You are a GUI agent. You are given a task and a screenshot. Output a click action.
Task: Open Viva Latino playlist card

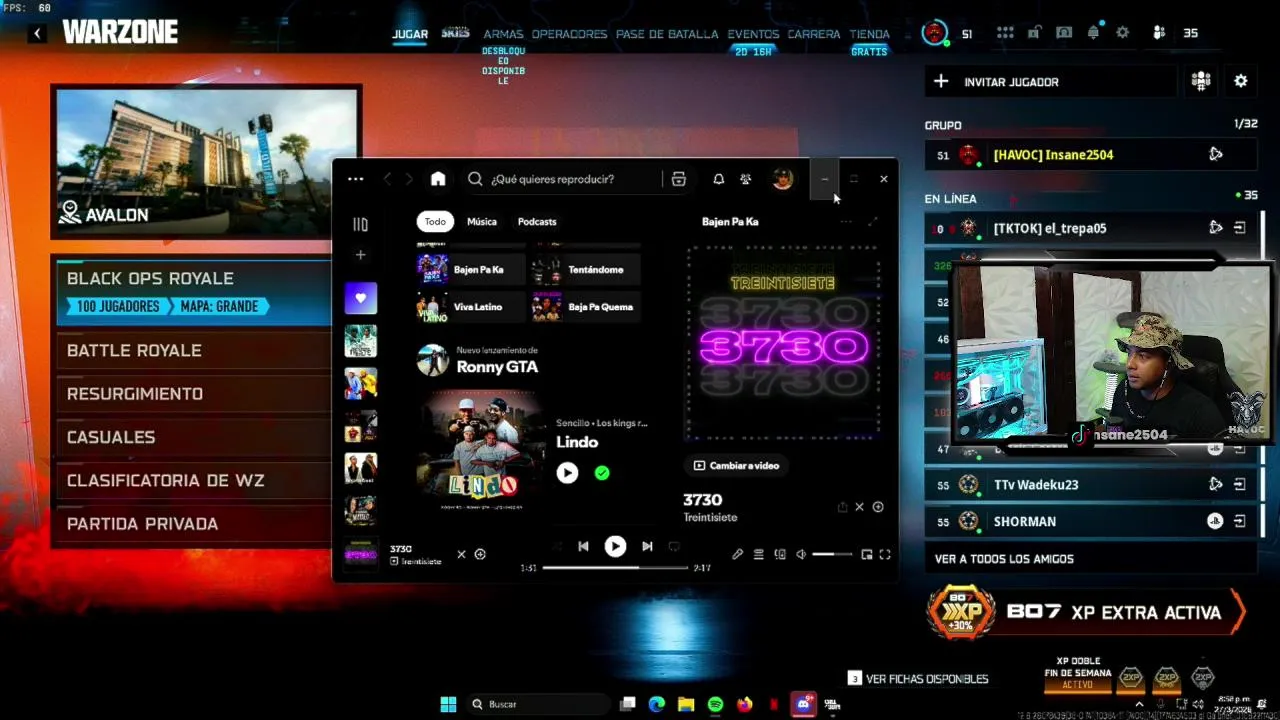click(471, 307)
